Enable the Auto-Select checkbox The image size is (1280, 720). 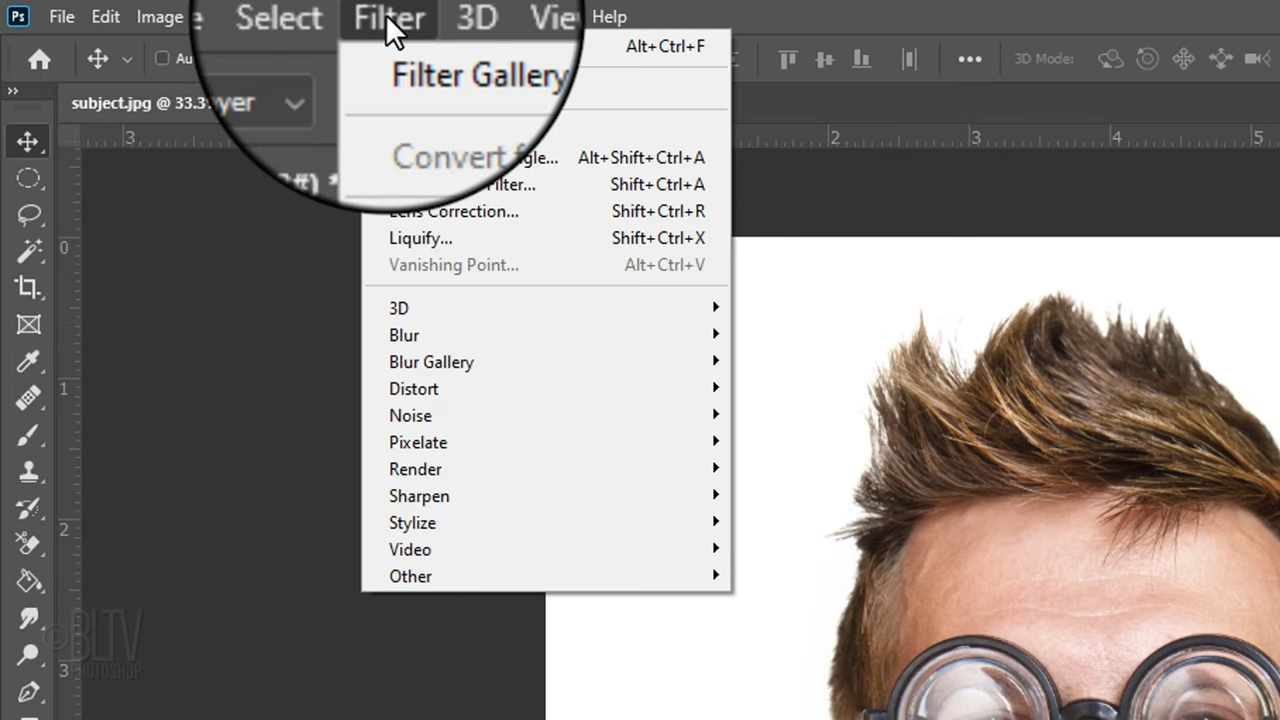pos(162,59)
